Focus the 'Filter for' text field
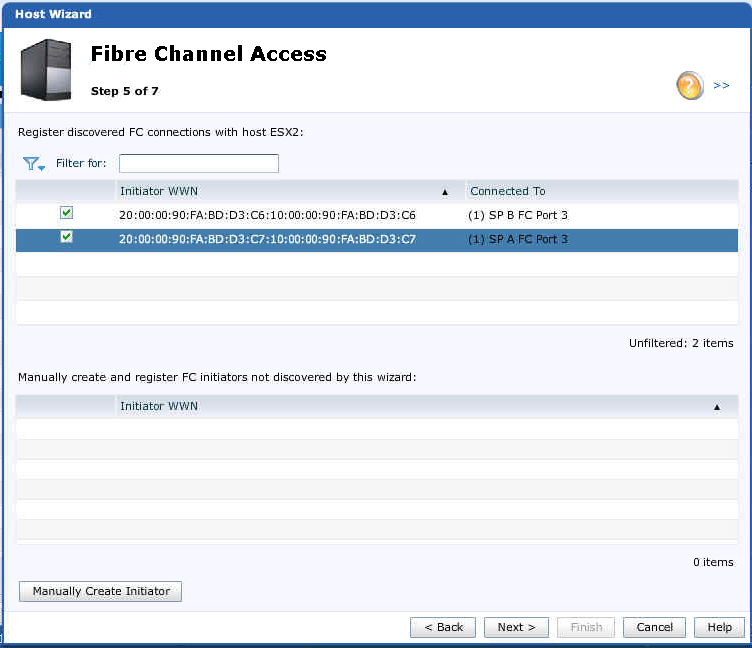Image resolution: width=752 pixels, height=648 pixels. (x=199, y=164)
